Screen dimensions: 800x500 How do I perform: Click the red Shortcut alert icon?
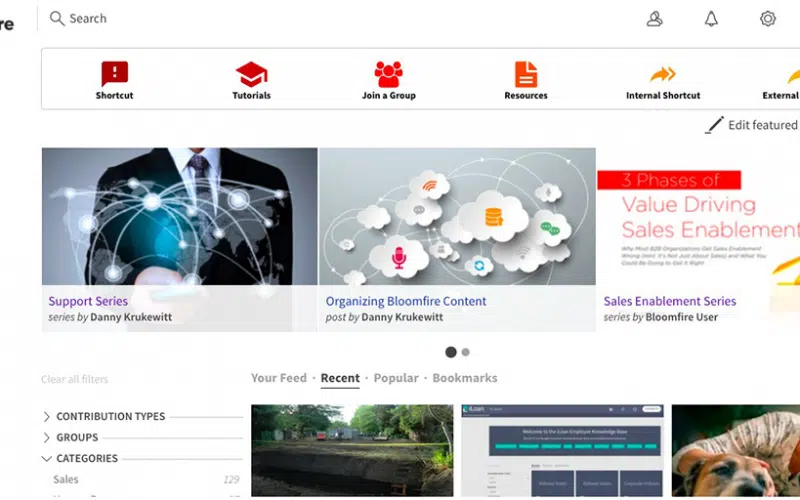[x=114, y=74]
